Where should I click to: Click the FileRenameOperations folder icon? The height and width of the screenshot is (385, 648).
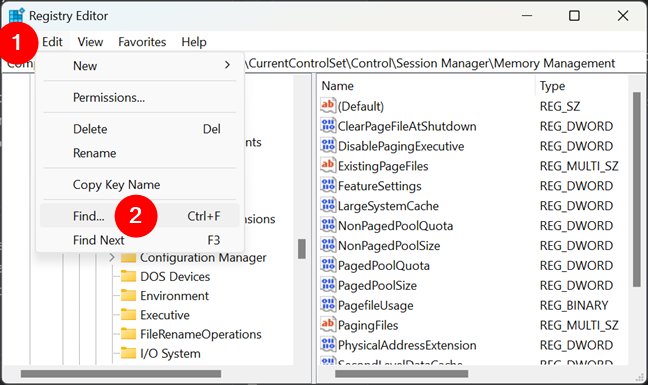(129, 334)
